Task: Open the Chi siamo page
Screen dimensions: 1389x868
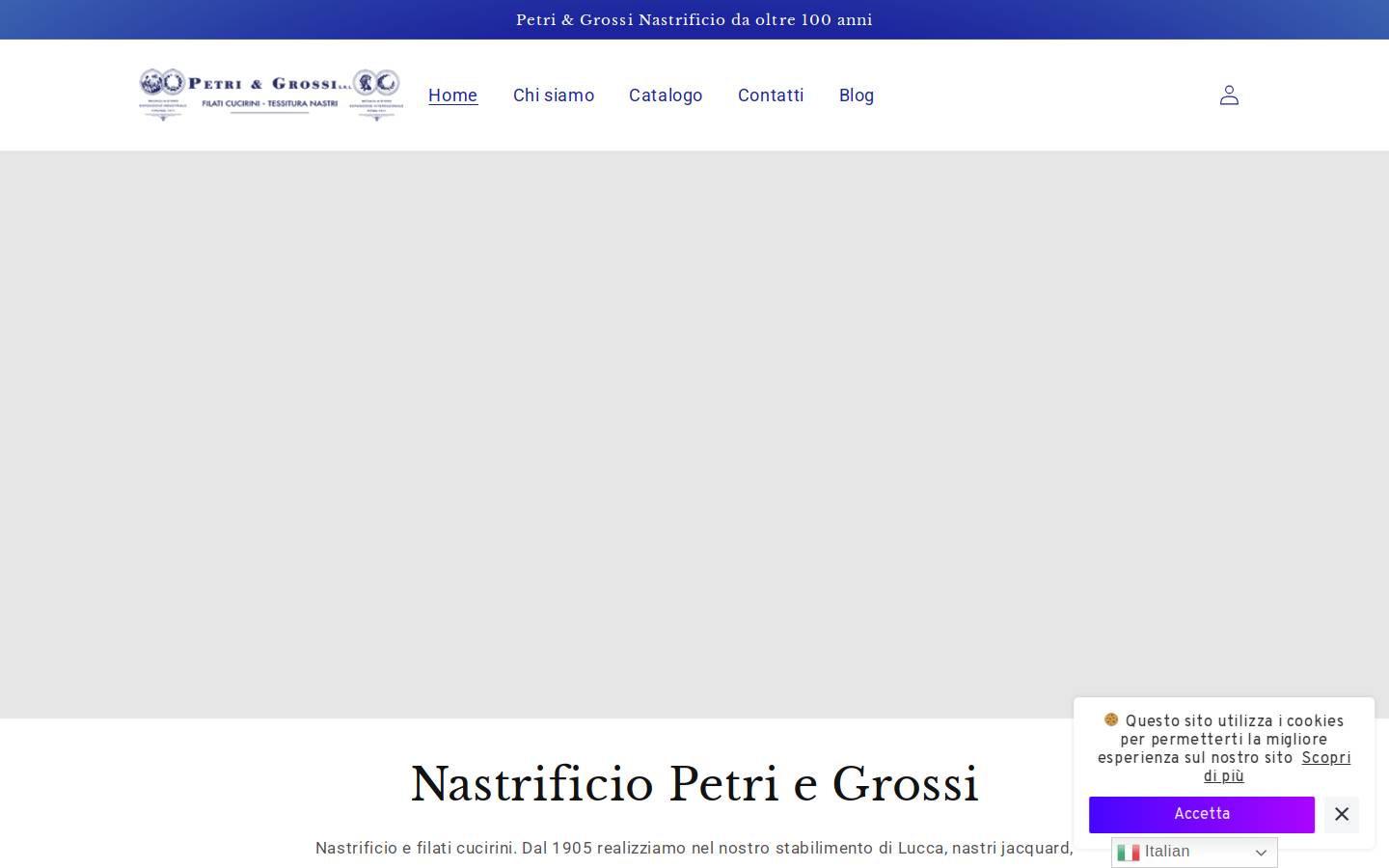Action: tap(554, 95)
